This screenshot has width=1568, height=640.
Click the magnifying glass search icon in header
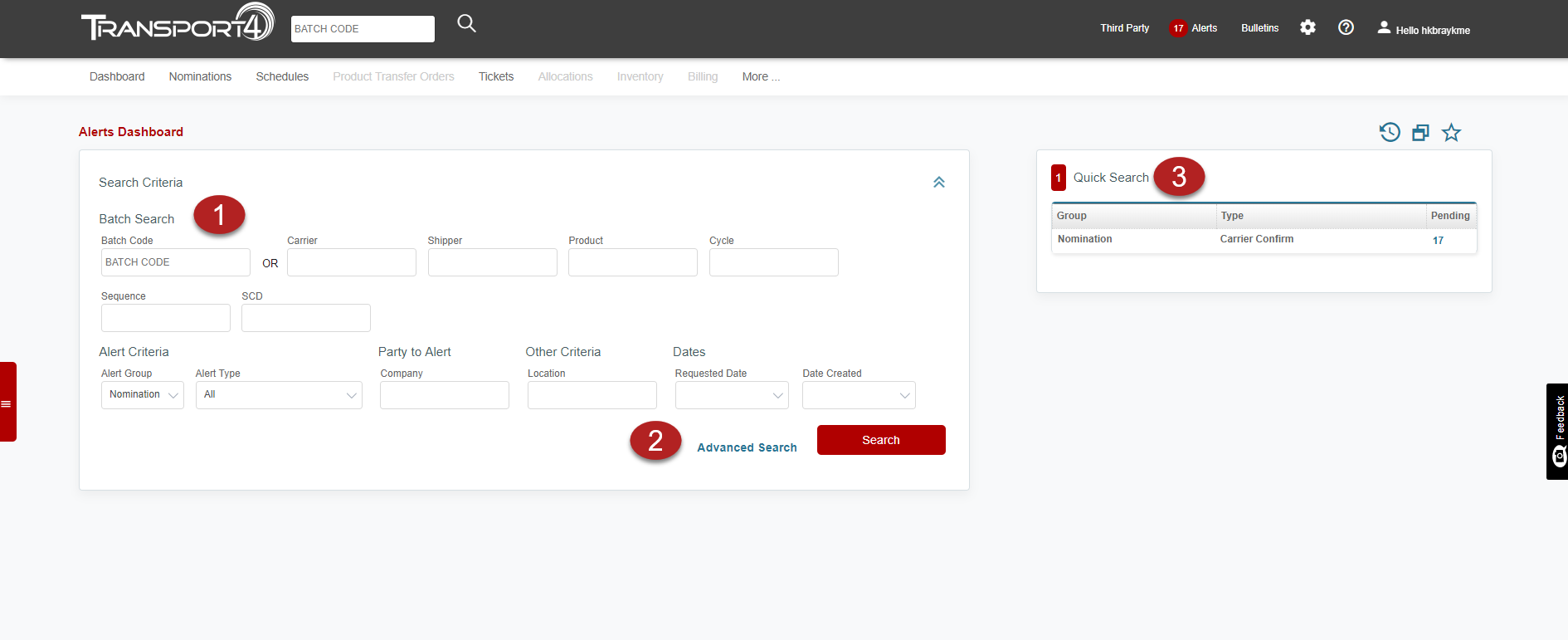tap(467, 24)
